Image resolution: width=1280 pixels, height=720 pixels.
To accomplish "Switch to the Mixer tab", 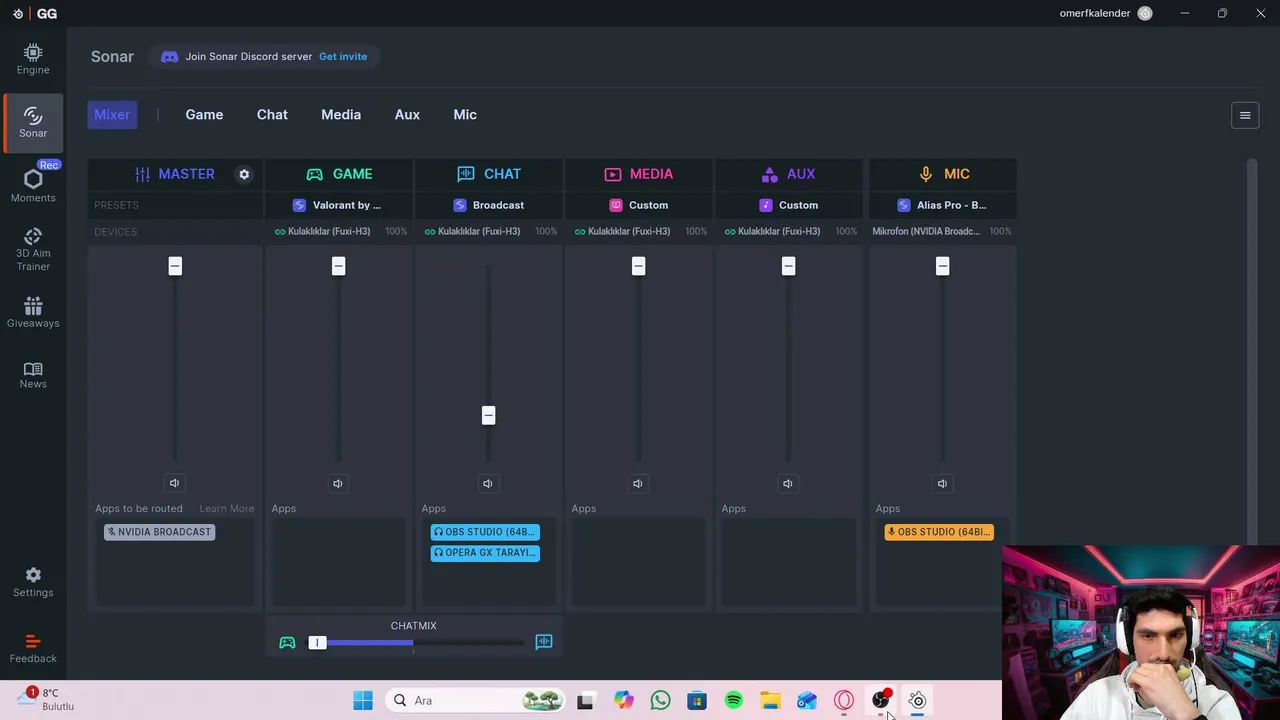I will click(112, 115).
